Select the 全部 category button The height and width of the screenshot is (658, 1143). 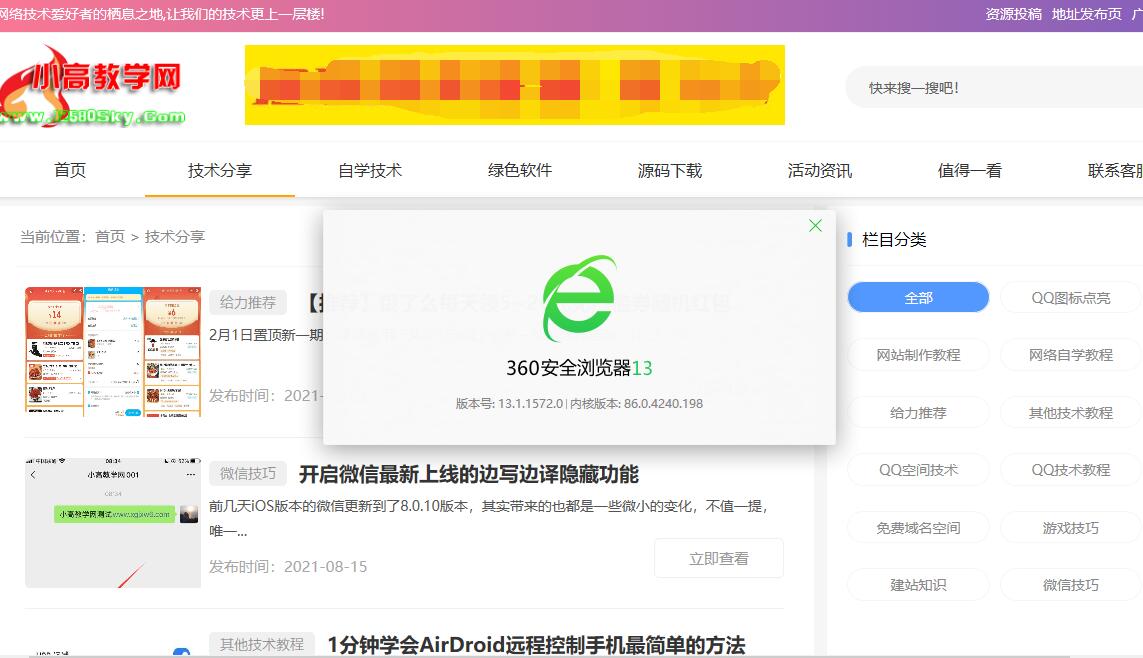tap(918, 297)
